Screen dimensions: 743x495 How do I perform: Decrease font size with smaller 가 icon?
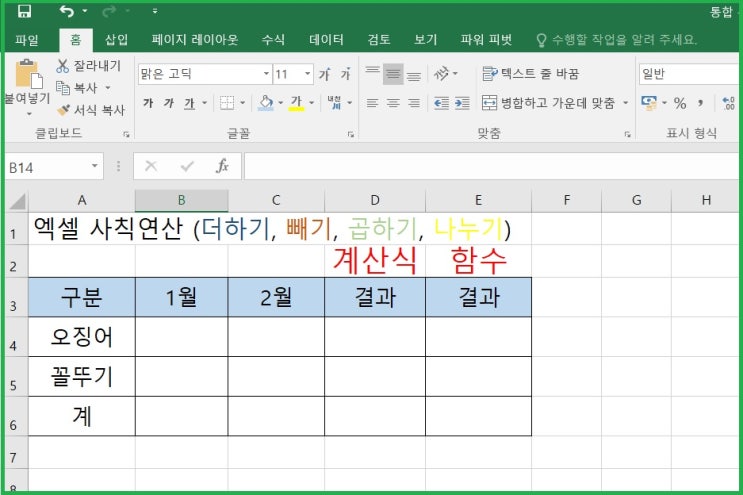pyautogui.click(x=345, y=74)
